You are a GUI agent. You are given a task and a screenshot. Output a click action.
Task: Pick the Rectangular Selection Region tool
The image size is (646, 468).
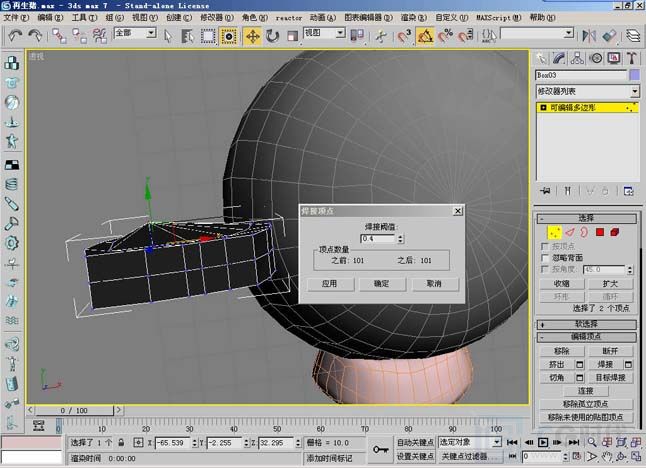tap(208, 36)
